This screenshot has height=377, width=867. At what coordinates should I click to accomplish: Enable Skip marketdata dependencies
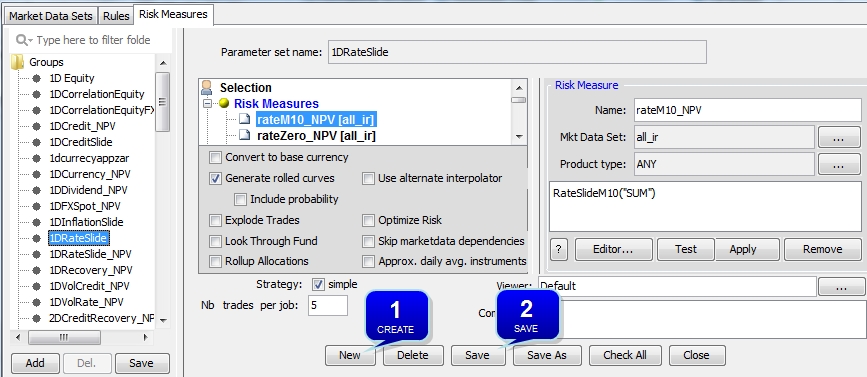point(368,242)
